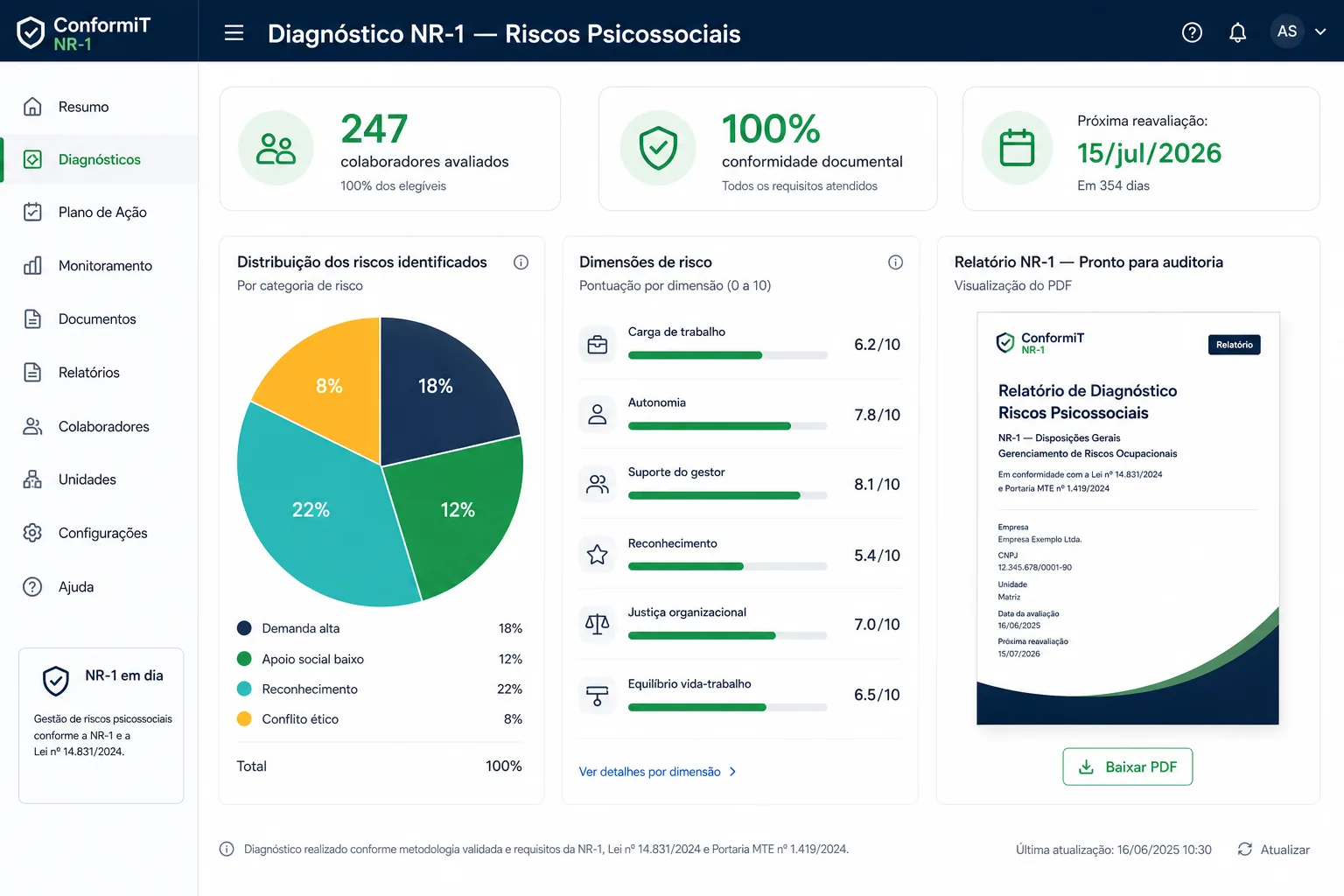The height and width of the screenshot is (896, 1344).
Task: Open help via question mark icon in header
Action: [x=1192, y=32]
